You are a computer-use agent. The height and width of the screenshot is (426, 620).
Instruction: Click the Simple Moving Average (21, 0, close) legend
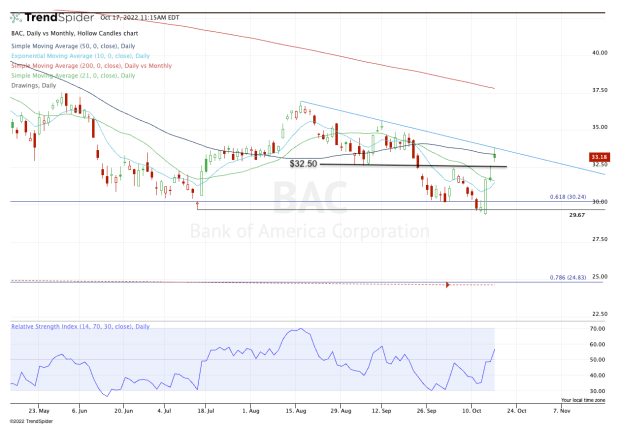73,76
